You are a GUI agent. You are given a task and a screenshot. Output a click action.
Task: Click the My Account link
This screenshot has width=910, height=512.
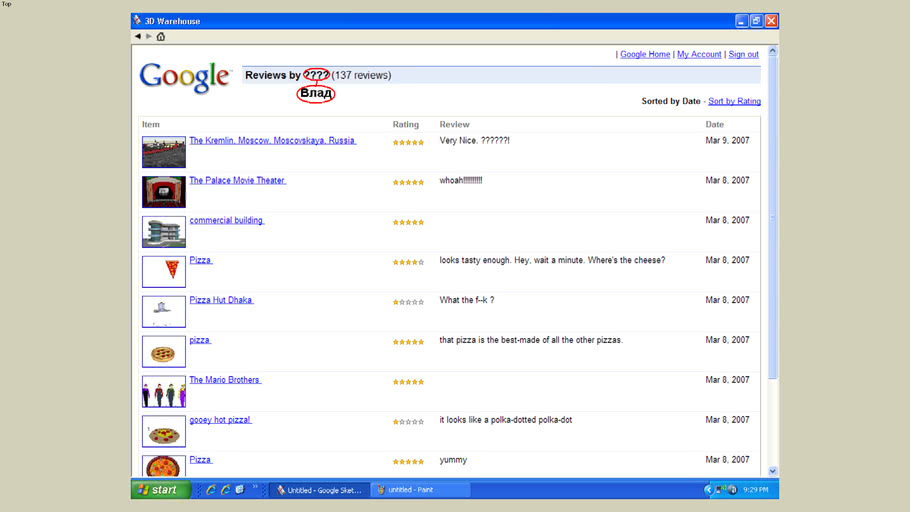pos(699,54)
